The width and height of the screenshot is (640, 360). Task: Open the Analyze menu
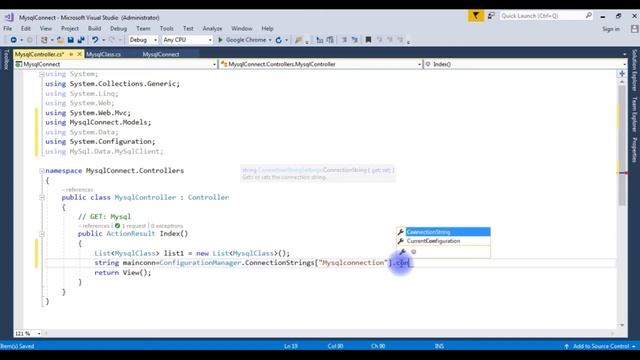point(212,29)
